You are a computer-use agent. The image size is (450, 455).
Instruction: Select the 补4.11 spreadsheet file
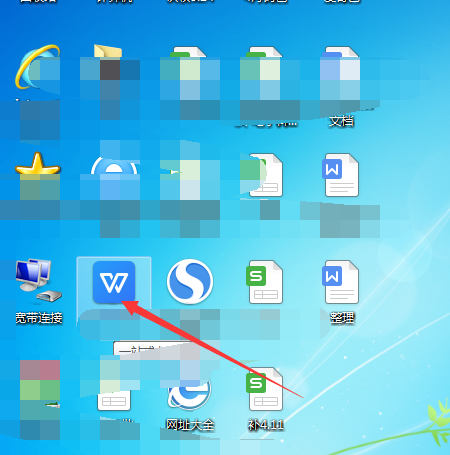click(x=266, y=389)
